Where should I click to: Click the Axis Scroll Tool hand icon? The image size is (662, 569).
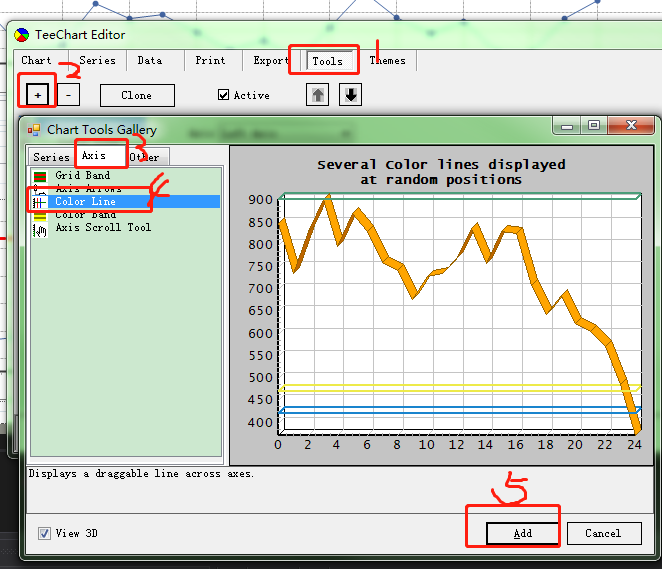[40, 230]
